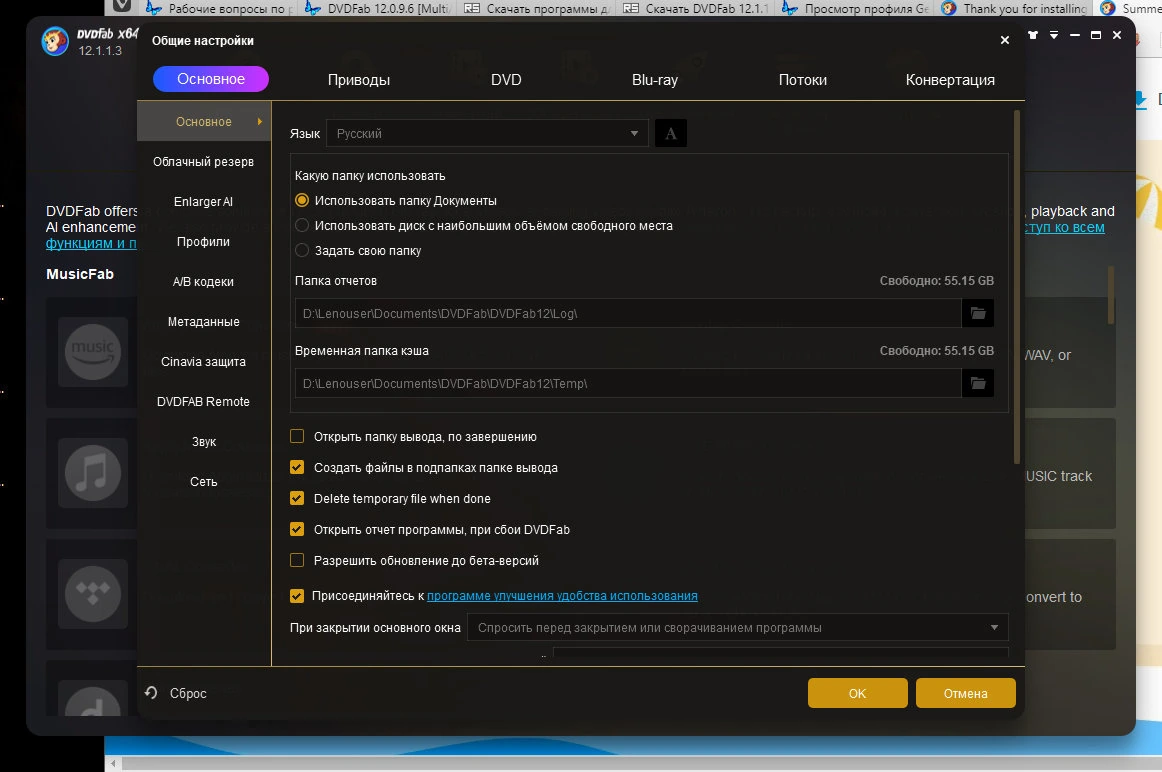Click the OK button

857,693
